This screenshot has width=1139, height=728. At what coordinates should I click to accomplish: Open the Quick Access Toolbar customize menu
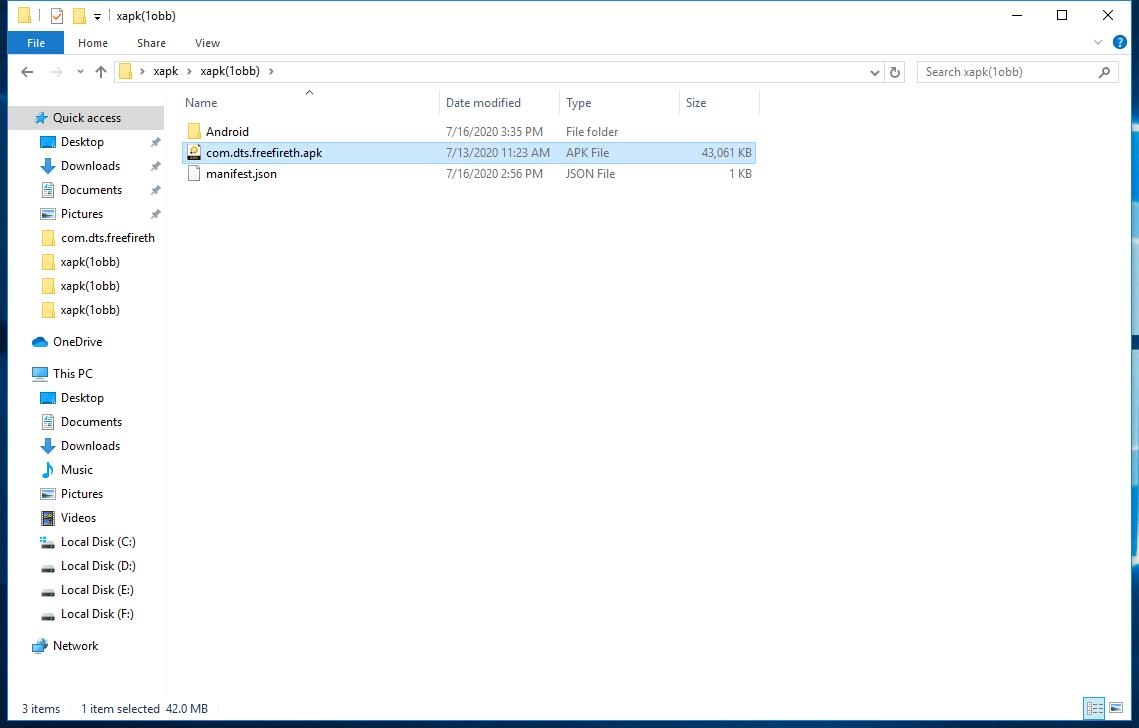[96, 15]
